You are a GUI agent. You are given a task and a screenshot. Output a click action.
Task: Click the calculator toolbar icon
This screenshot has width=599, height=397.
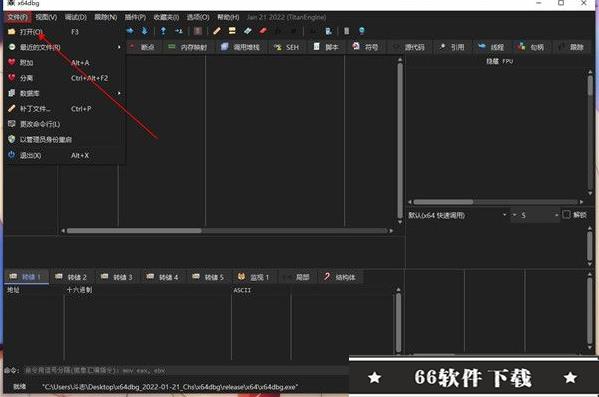pos(346,31)
